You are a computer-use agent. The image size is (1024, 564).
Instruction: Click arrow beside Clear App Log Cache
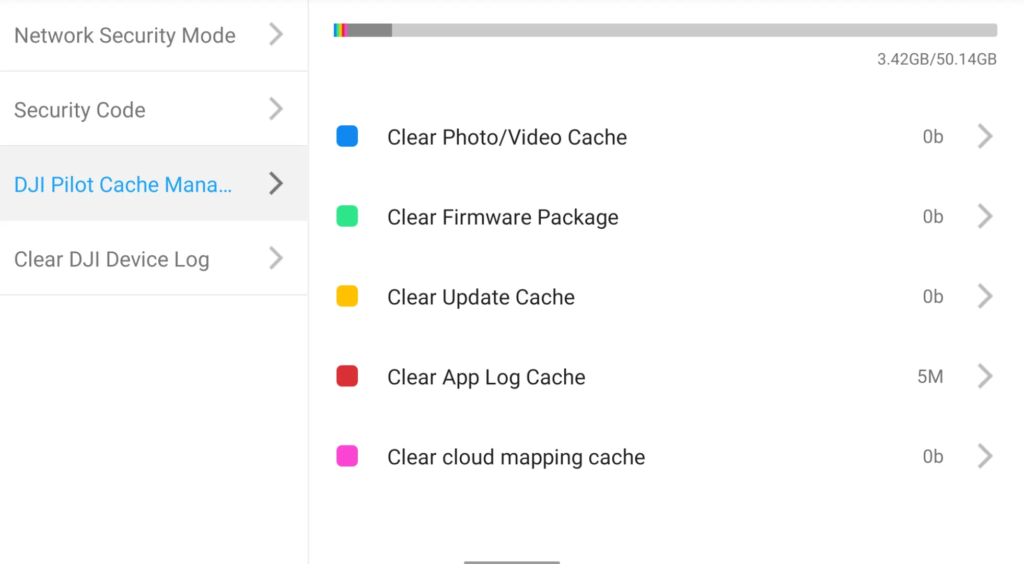[x=985, y=376]
